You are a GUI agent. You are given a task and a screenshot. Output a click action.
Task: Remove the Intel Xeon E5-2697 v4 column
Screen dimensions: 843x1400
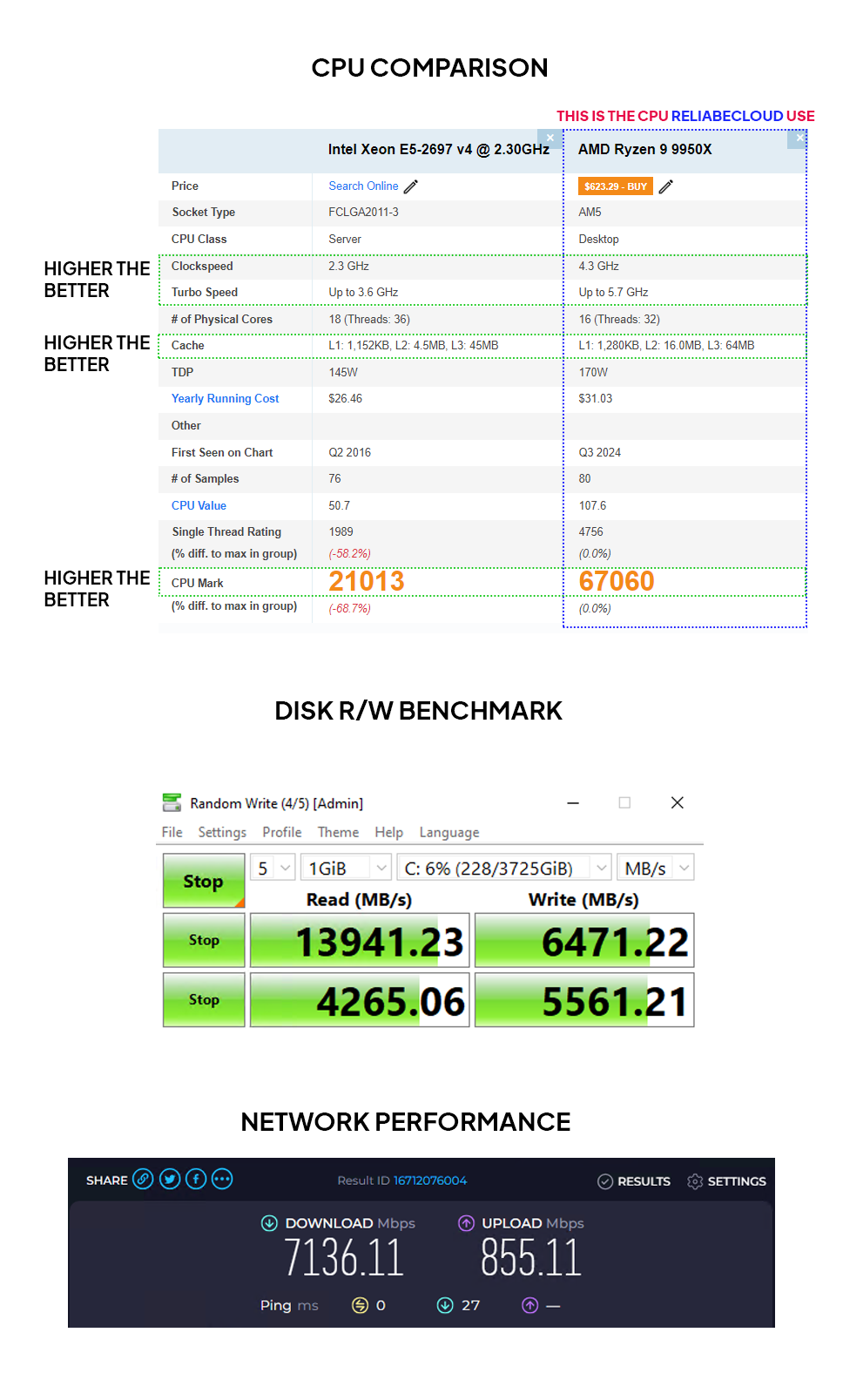(550, 138)
